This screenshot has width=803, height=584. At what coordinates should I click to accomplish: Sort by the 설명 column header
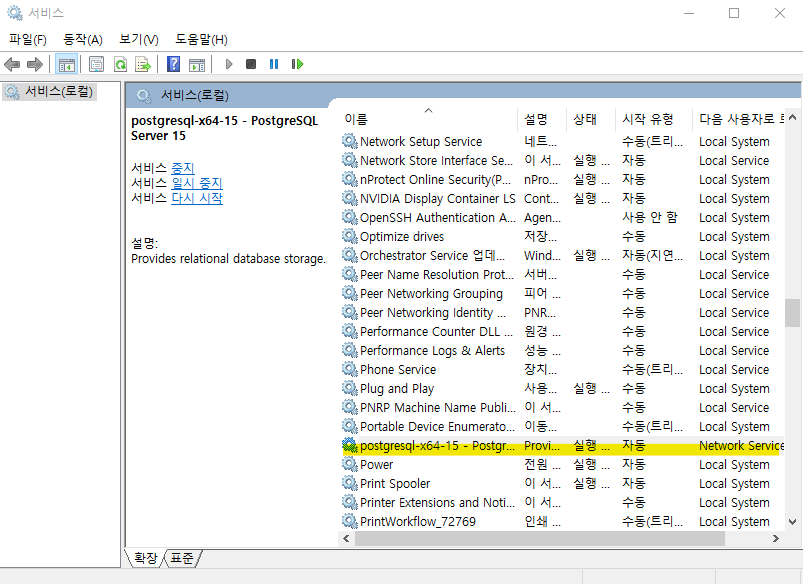pos(542,119)
